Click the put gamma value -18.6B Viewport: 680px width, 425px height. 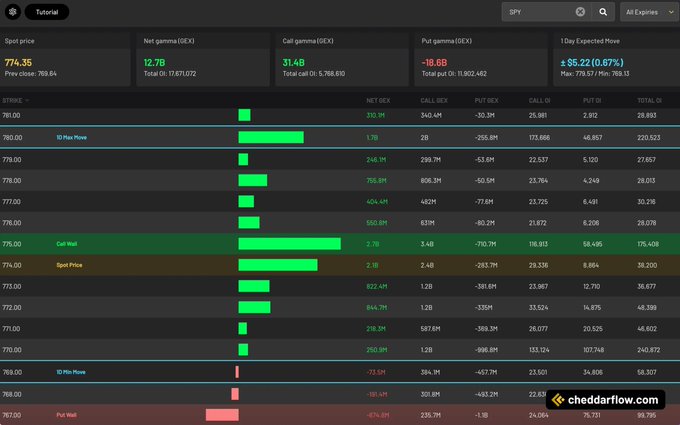coord(434,62)
